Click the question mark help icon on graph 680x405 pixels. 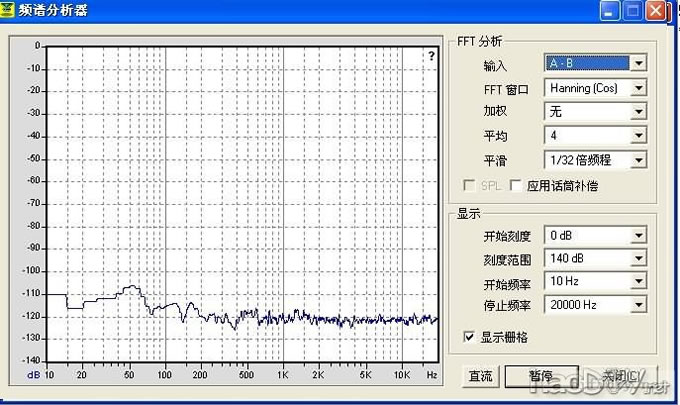point(431,57)
